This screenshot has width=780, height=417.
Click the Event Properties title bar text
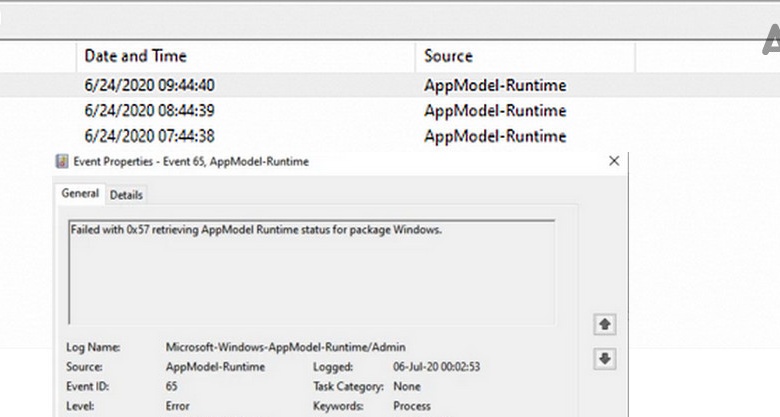pos(192,161)
